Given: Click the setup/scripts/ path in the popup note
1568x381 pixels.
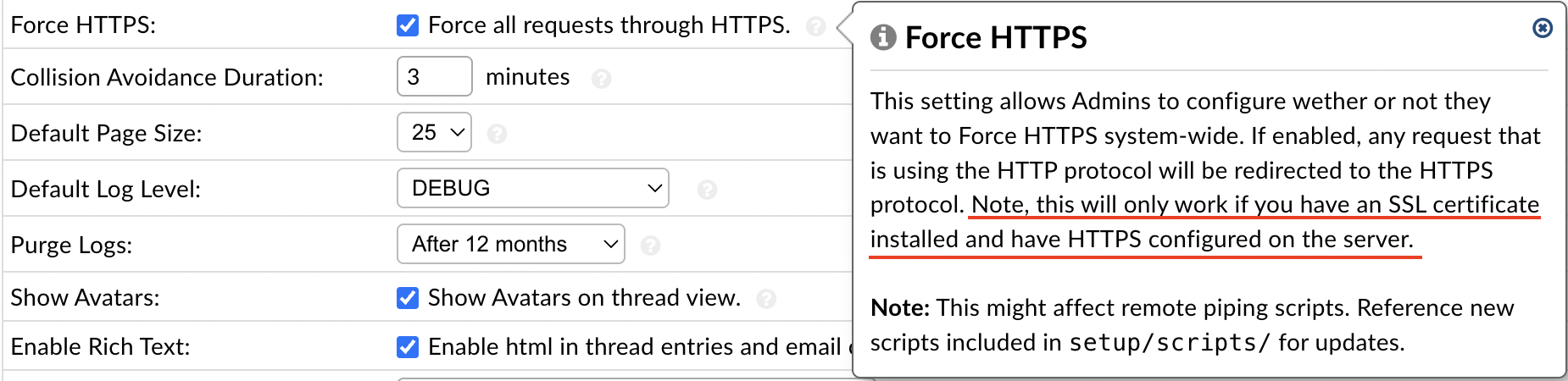Looking at the screenshot, I should [x=1170, y=343].
